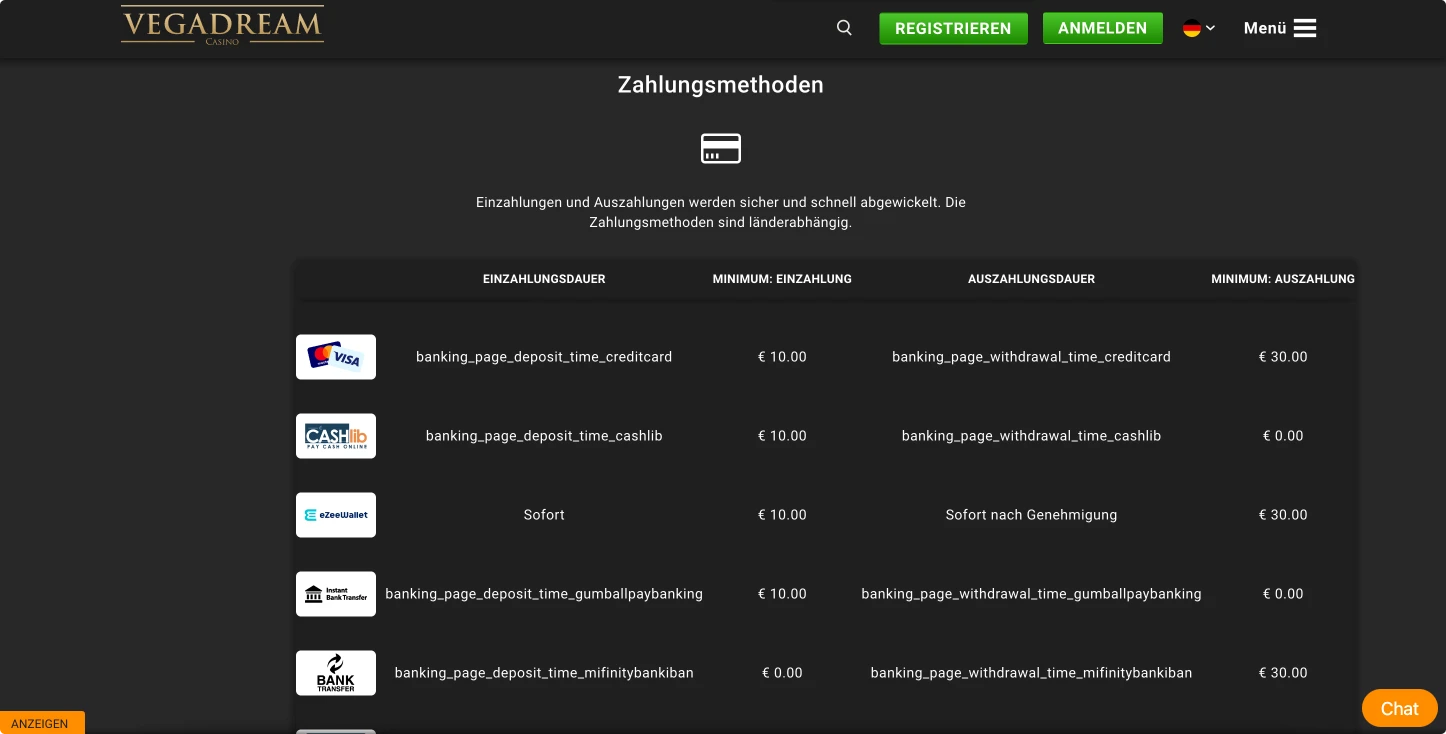The height and width of the screenshot is (734, 1446).
Task: Select the CASHlib payment logo
Action: point(336,436)
